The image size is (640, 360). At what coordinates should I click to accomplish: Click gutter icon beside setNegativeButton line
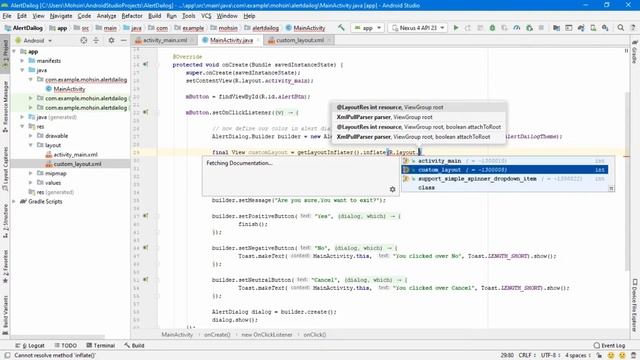click(x=146, y=248)
